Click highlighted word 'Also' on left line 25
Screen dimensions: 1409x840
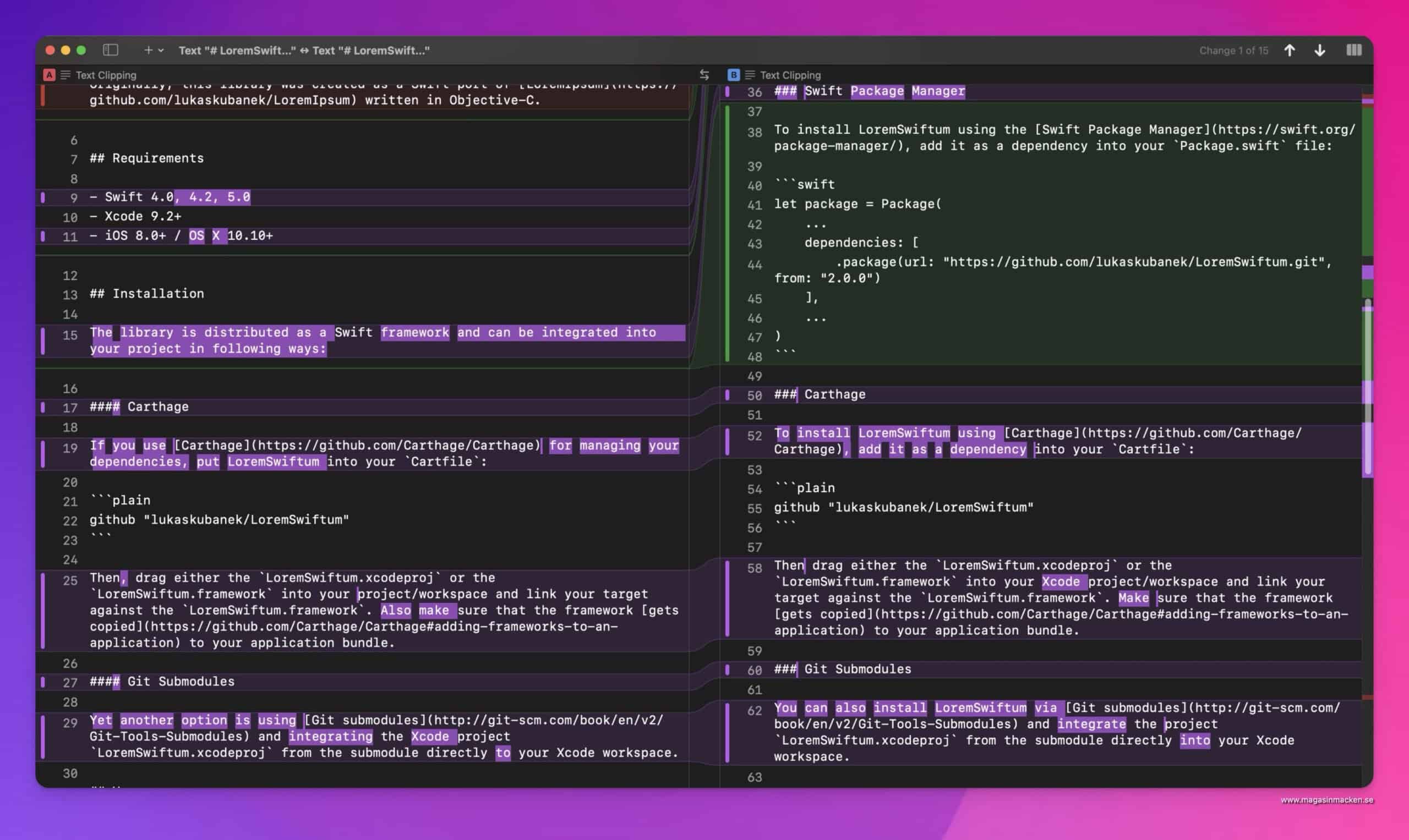tap(396, 610)
